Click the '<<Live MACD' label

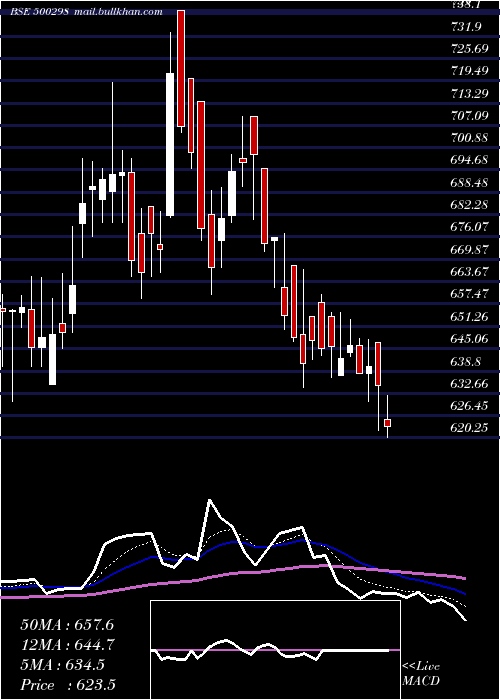tap(421, 673)
